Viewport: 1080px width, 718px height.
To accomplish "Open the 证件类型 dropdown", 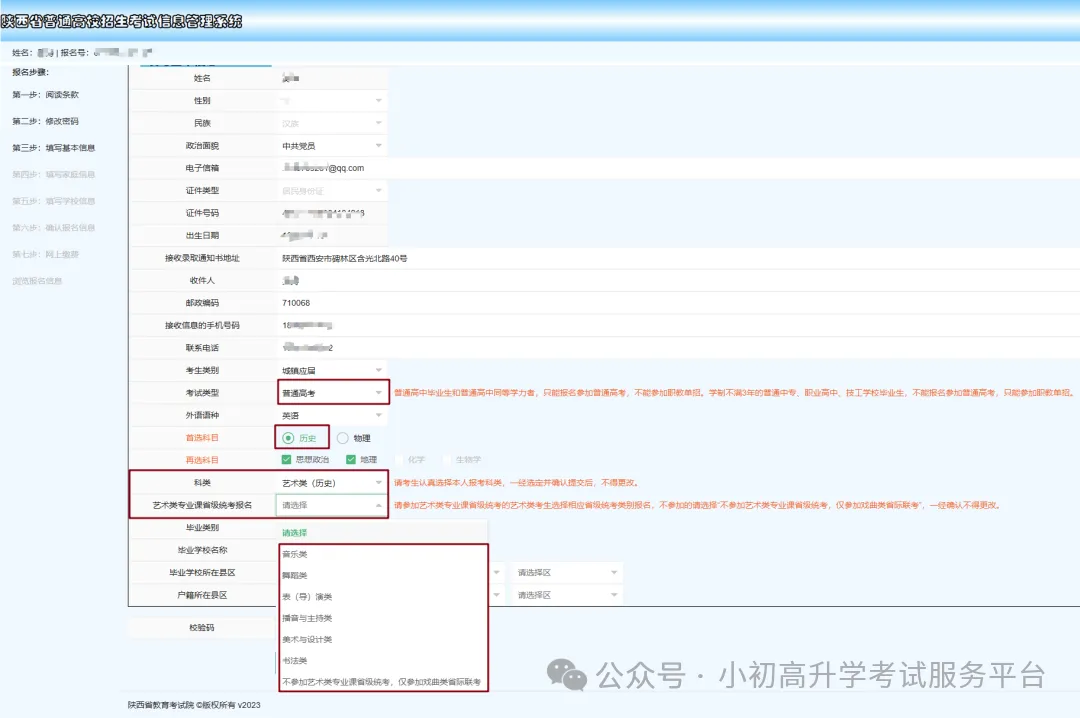I will 332,191.
